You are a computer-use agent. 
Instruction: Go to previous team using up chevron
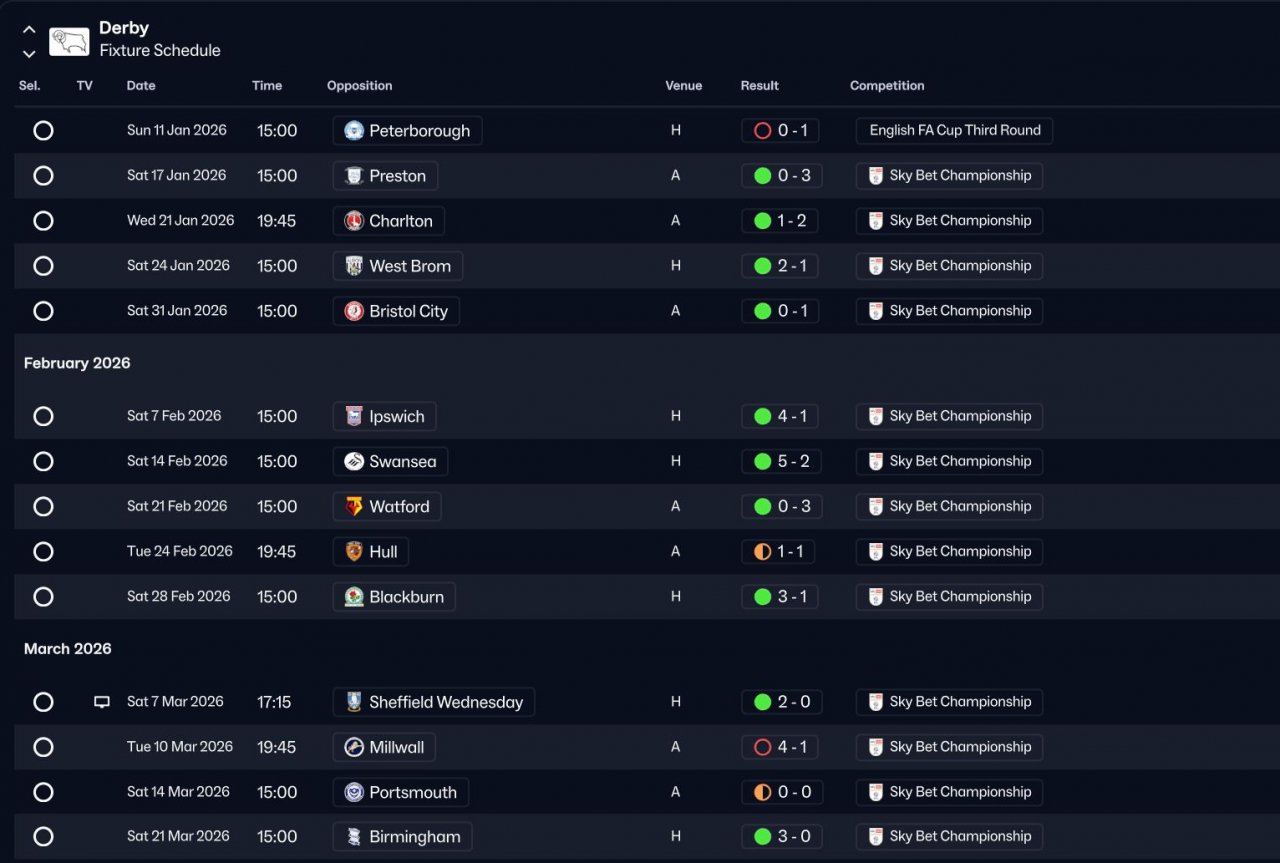click(29, 30)
